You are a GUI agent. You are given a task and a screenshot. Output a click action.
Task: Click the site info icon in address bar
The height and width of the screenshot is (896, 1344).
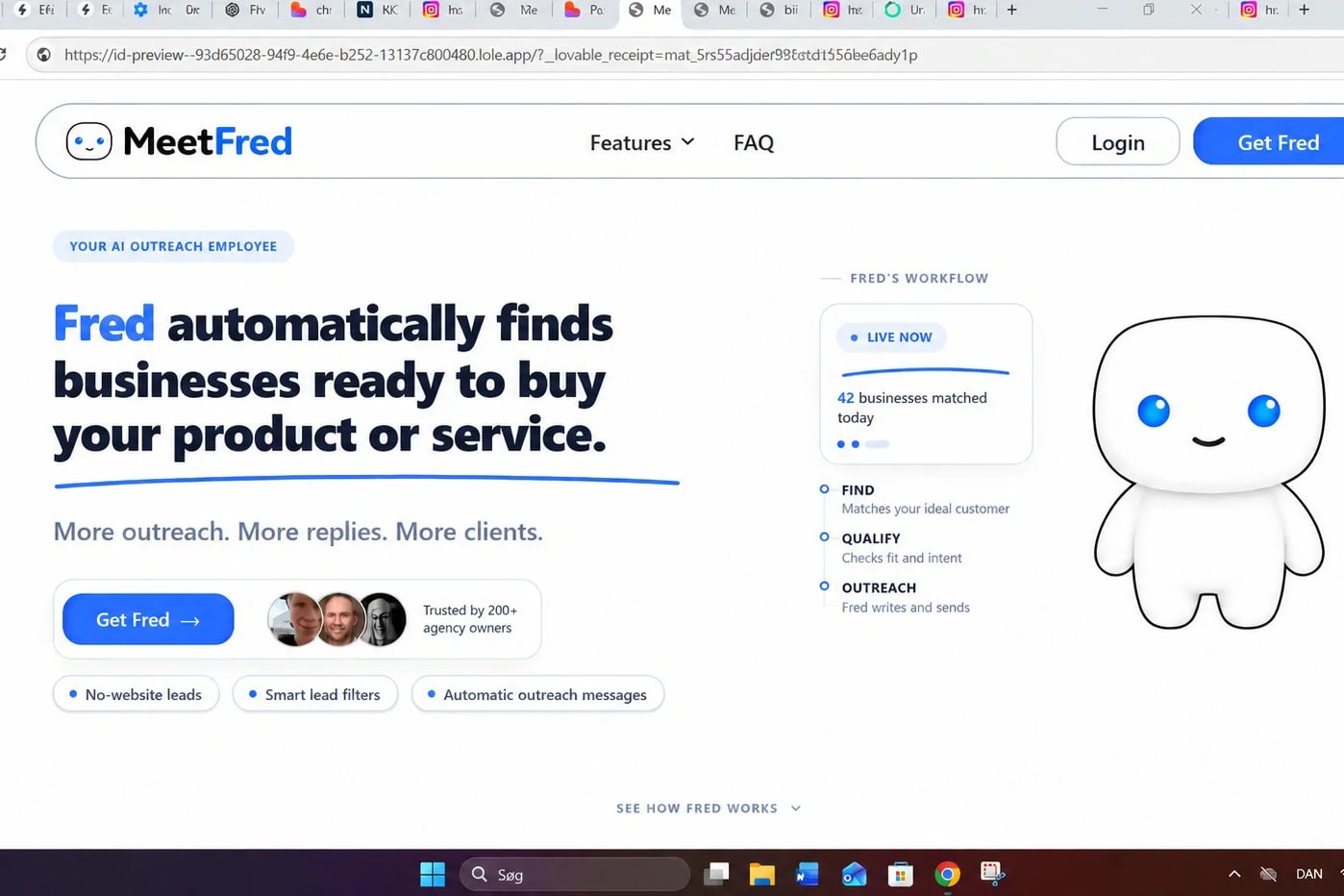(43, 55)
